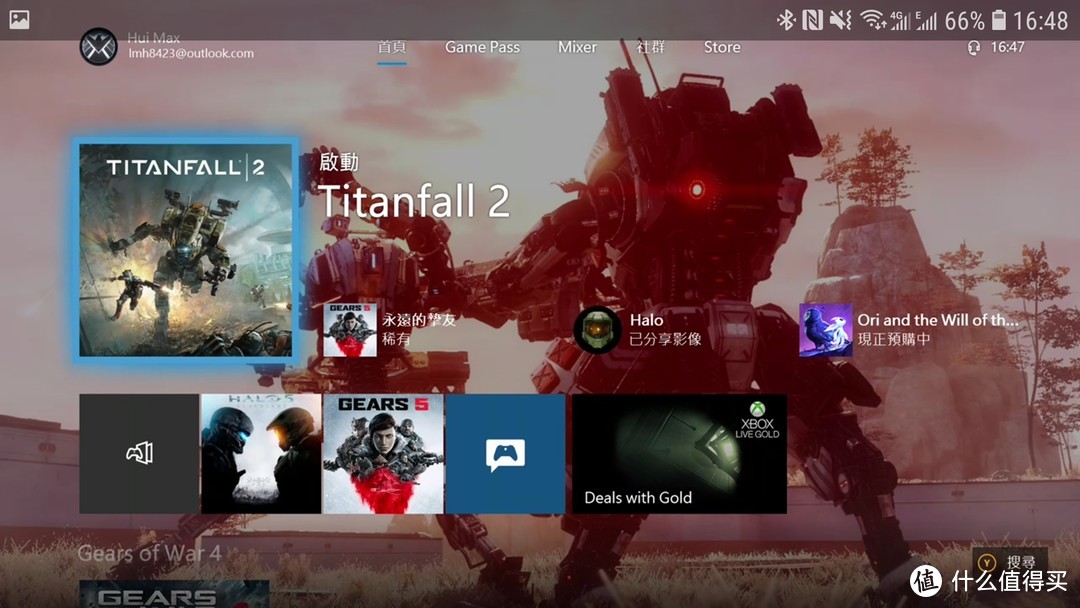
Task: Open the Gears of War 4 section heading
Action: (x=149, y=553)
